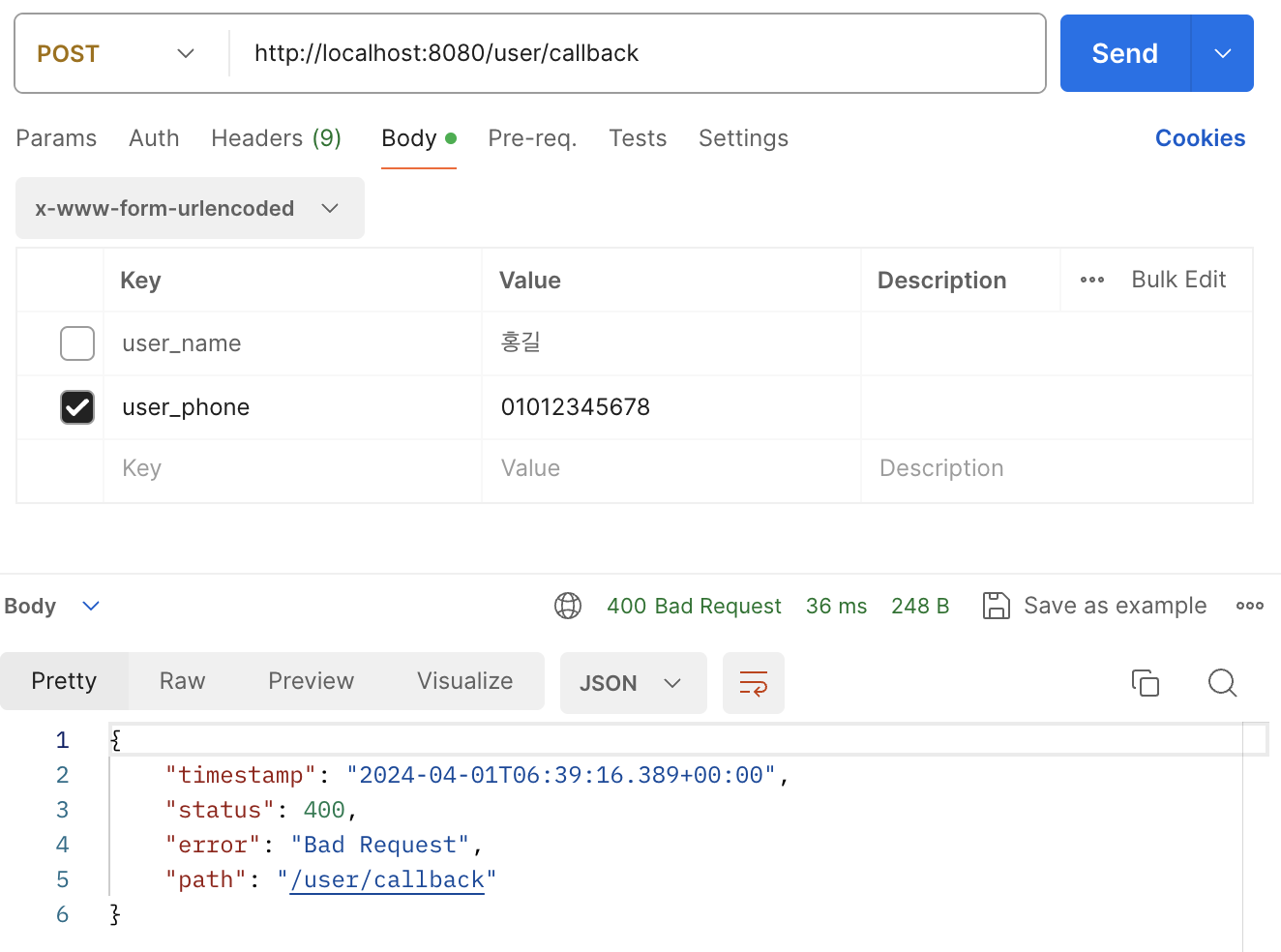Click the user_phone key cell
Screen dimensions: 1281x952
pos(292,407)
